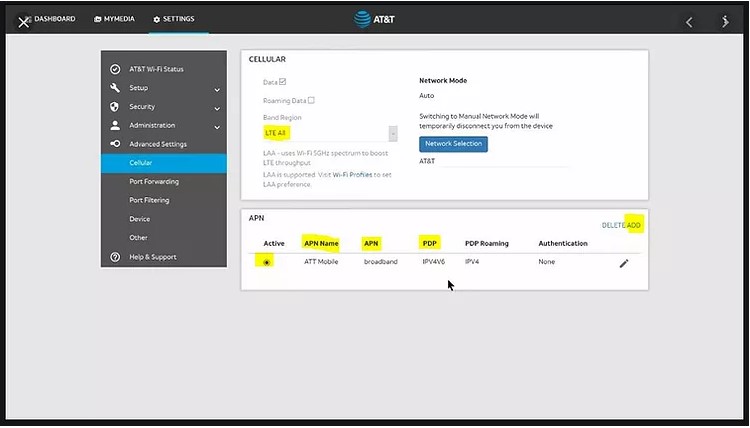Select the Active radio for ATT Mobile

pos(267,263)
